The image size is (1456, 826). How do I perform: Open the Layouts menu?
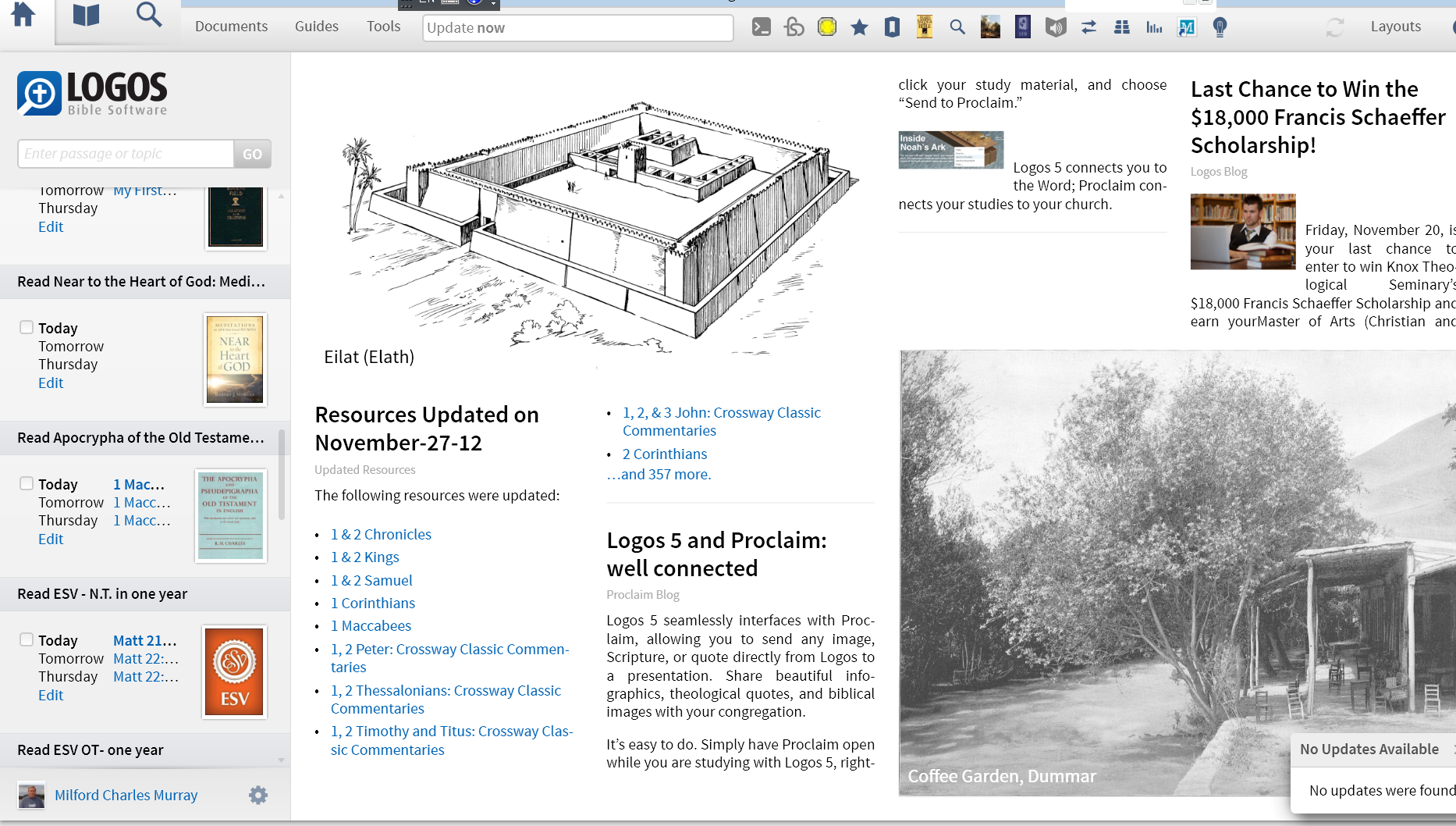coord(1396,27)
